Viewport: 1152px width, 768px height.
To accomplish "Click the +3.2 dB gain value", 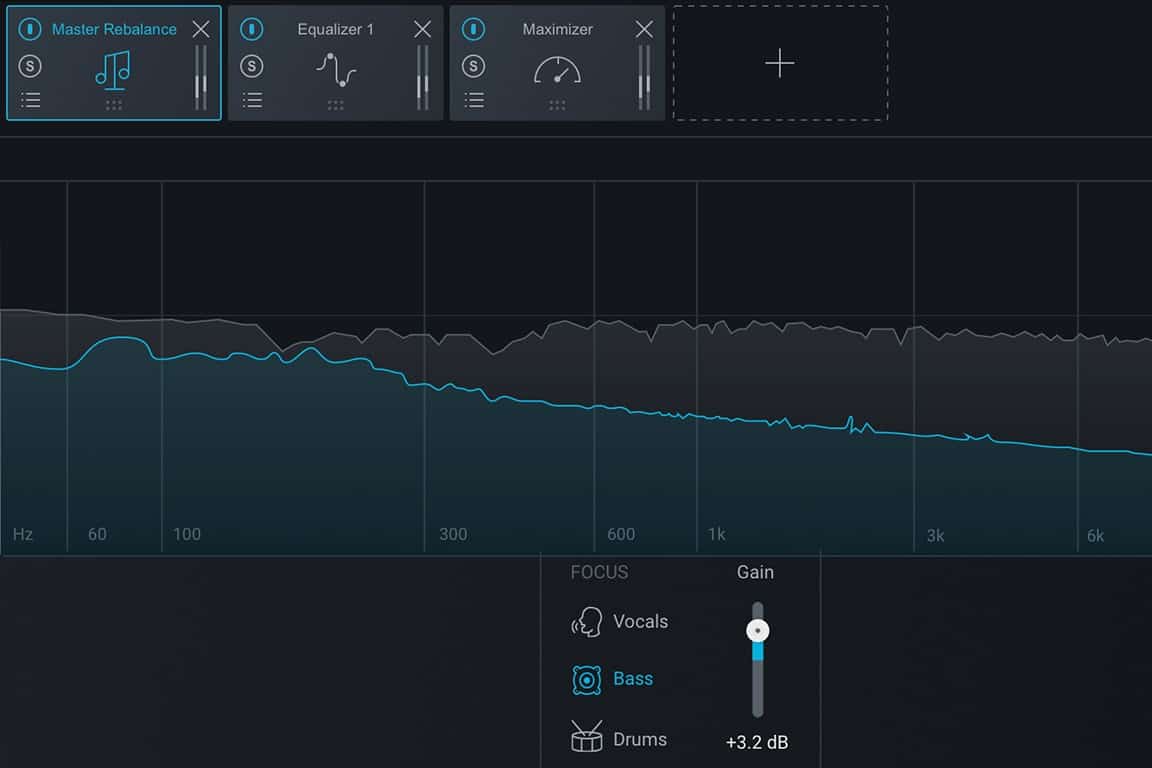I will pyautogui.click(x=757, y=743).
